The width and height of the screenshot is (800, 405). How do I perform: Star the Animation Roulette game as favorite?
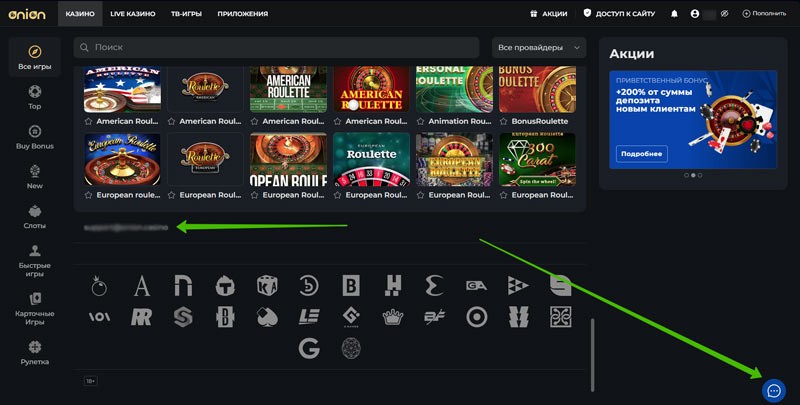click(421, 121)
